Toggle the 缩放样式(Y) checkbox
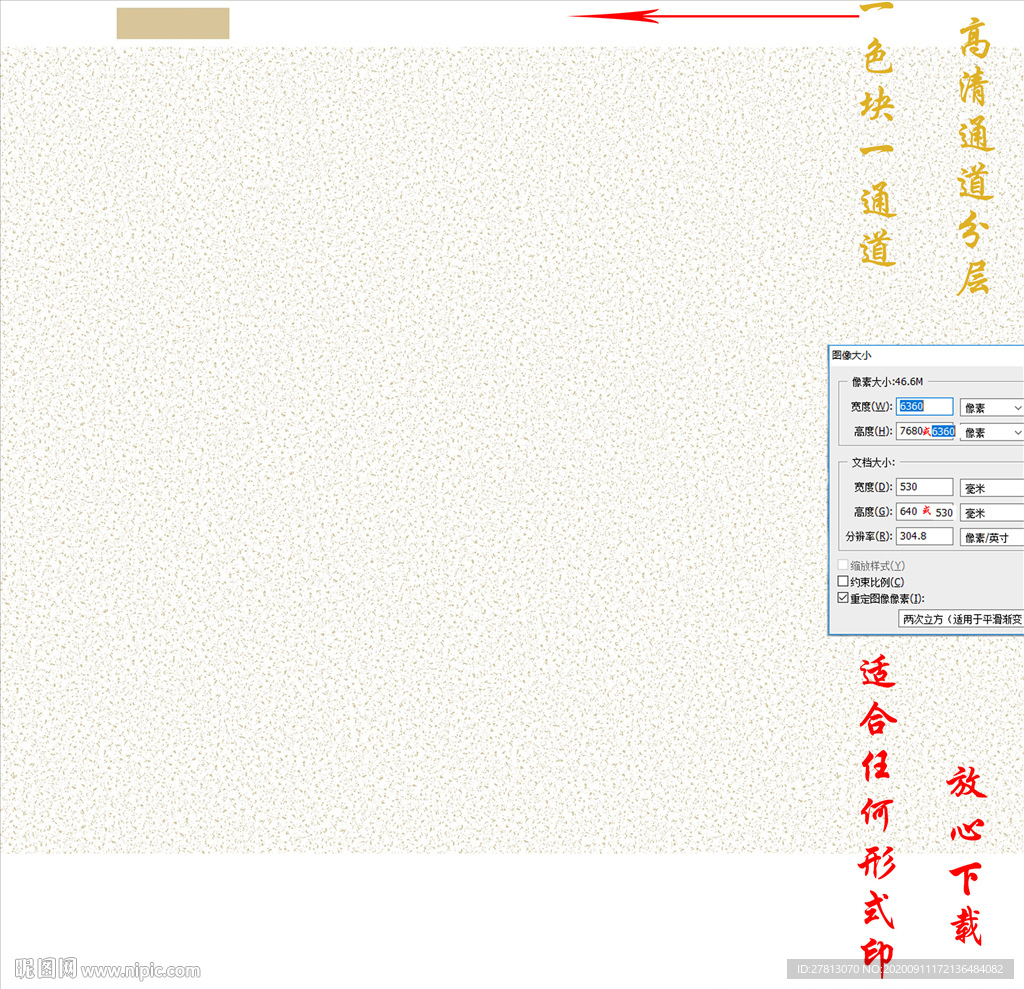 pyautogui.click(x=843, y=565)
